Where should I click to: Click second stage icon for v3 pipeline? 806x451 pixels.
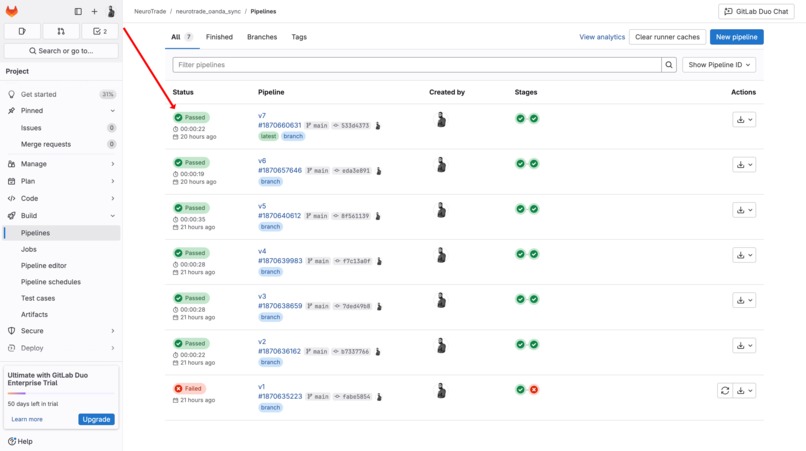(x=534, y=299)
